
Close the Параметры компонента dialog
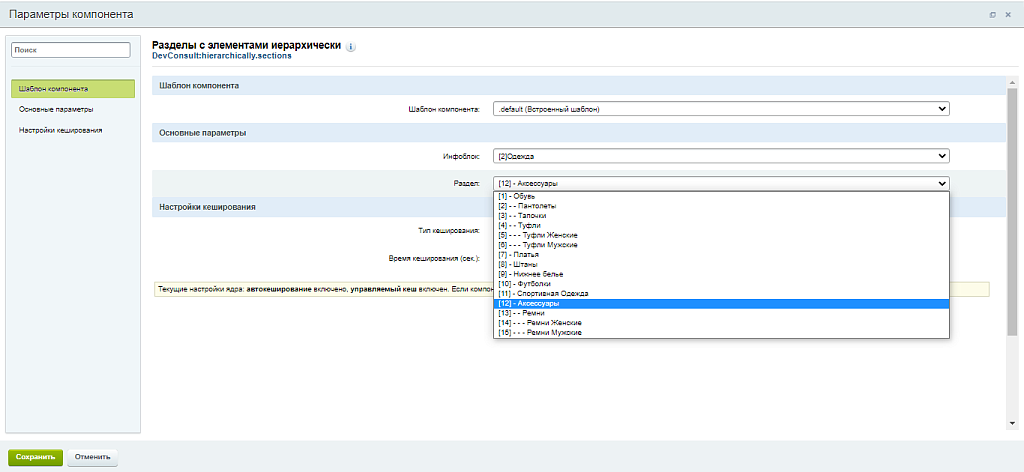[1008, 14]
